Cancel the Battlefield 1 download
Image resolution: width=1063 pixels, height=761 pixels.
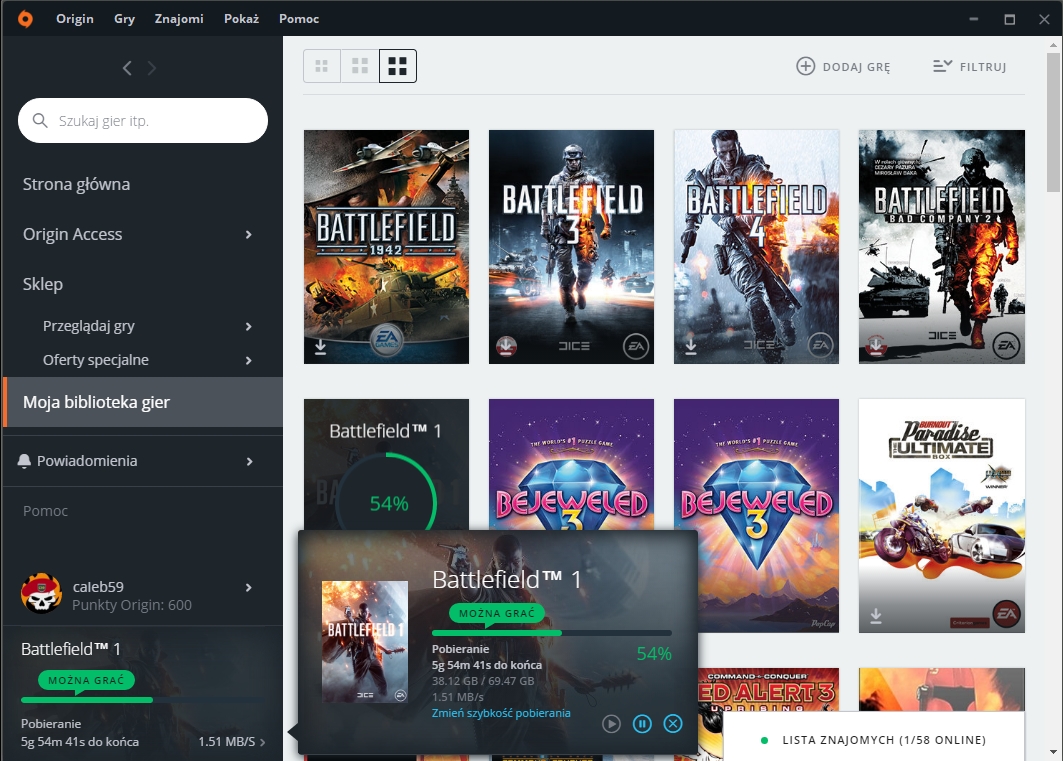[673, 724]
